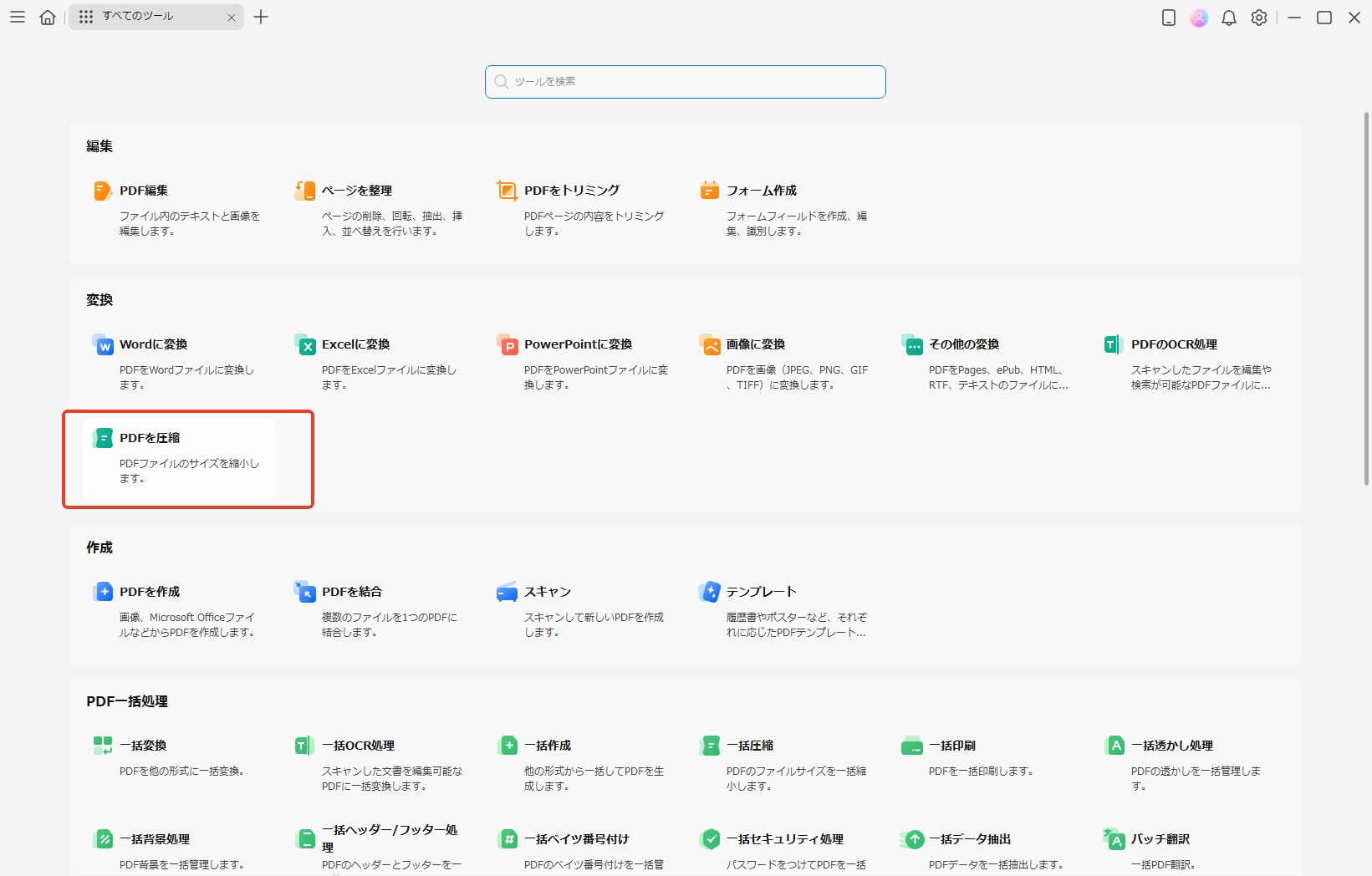Launch the PDFを結合 tool

coord(354,591)
